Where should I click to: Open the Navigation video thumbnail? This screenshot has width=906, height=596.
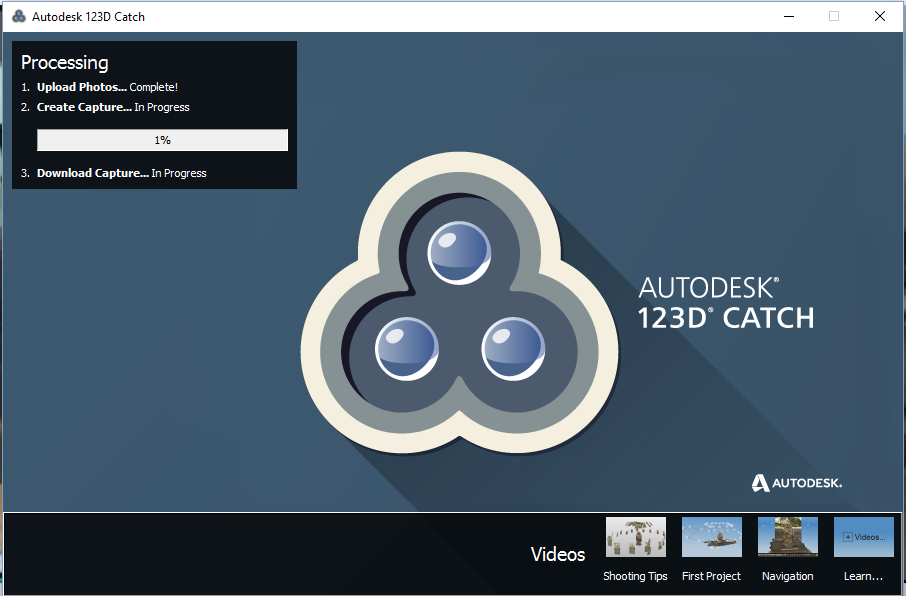tap(788, 536)
